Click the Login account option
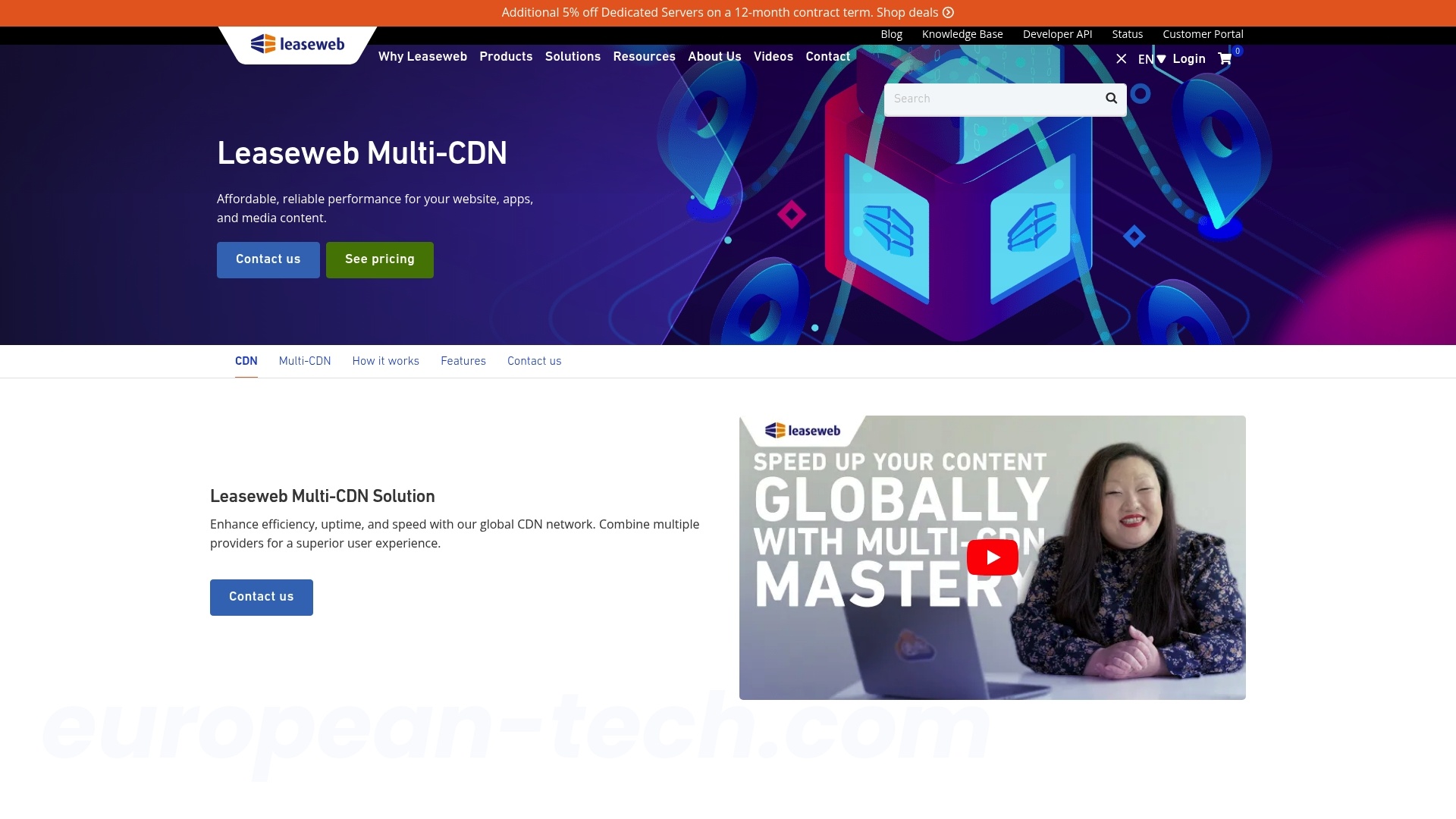1456x819 pixels. tap(1188, 58)
